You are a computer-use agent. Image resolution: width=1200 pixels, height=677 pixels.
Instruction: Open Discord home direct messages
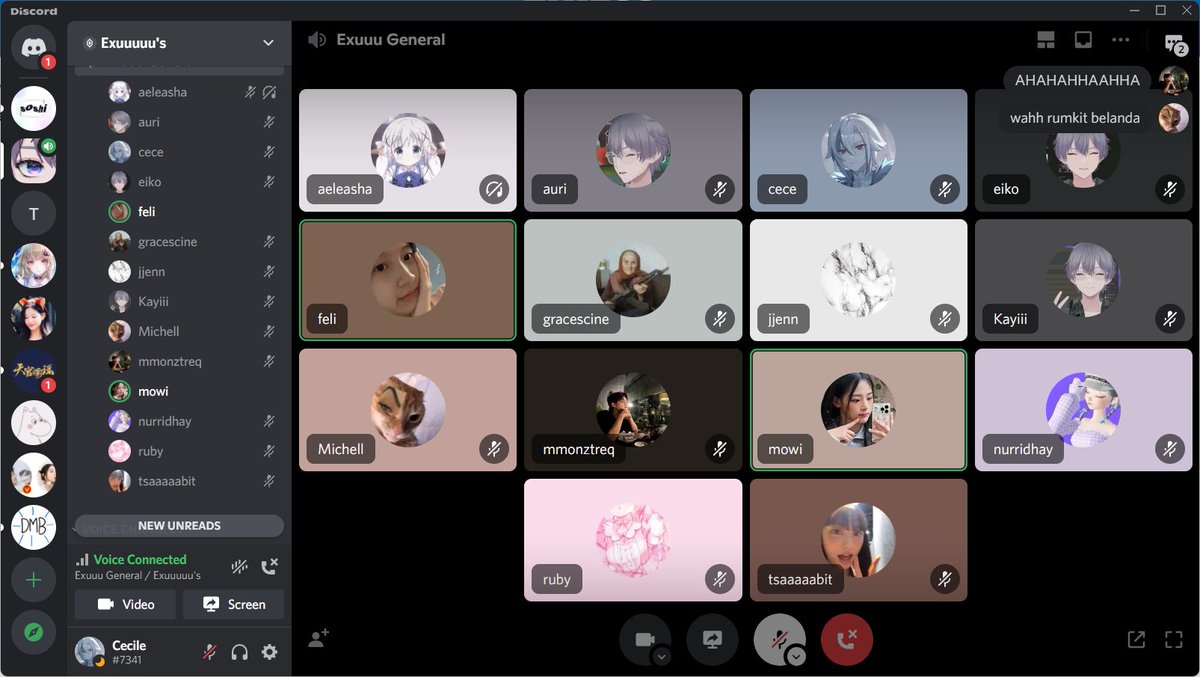(34, 47)
